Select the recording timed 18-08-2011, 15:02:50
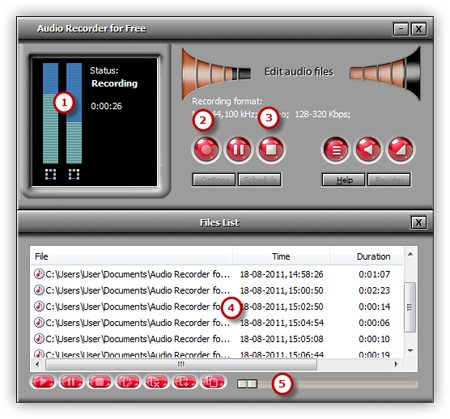This screenshot has width=450, height=419. (217, 306)
